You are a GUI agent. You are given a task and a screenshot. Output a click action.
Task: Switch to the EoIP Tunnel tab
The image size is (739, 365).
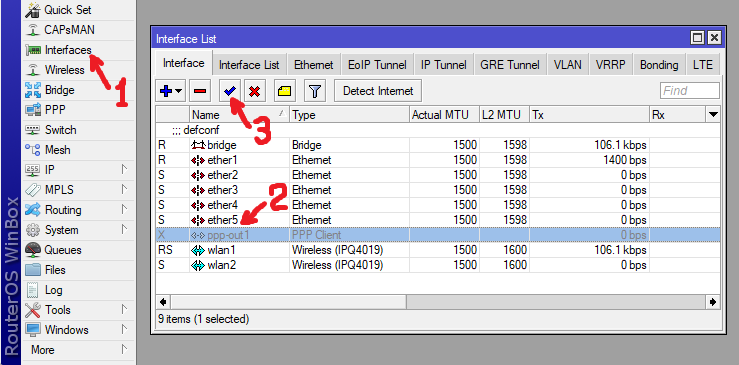pos(377,65)
